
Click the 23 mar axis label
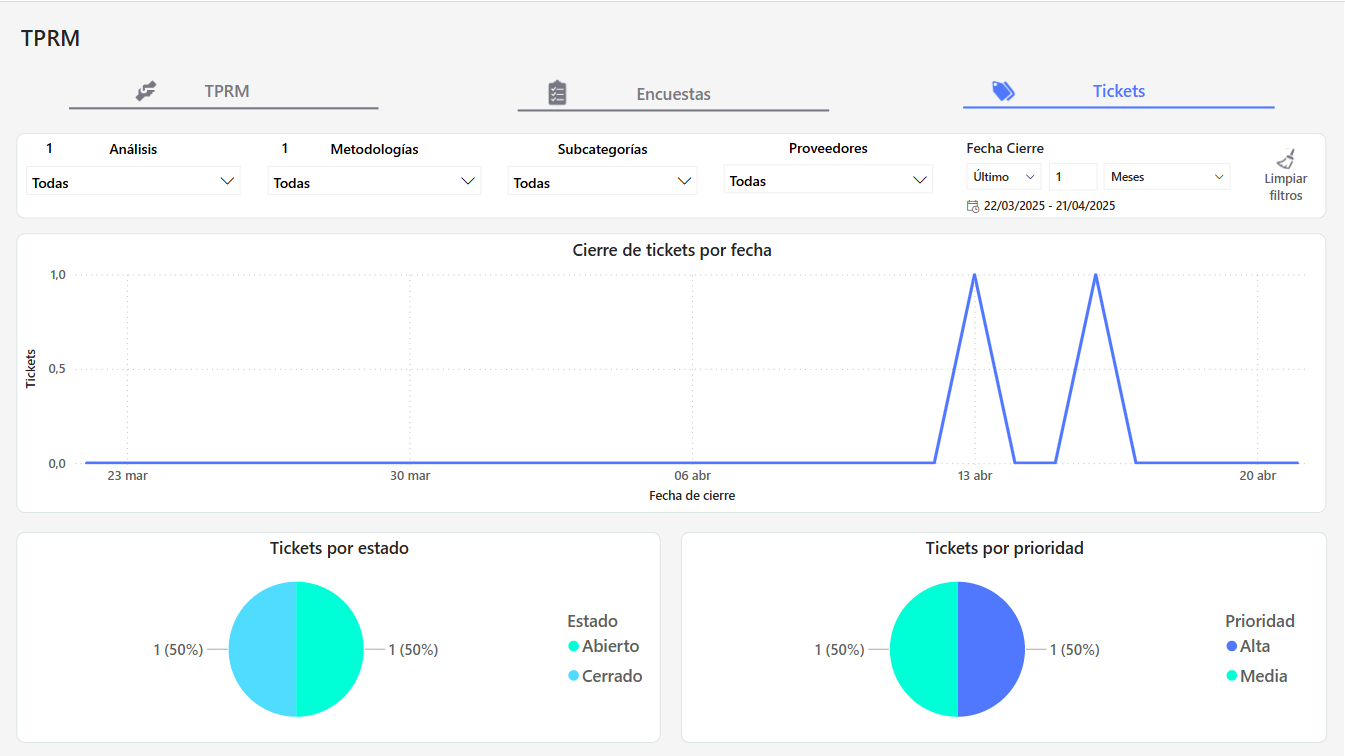pos(127,476)
